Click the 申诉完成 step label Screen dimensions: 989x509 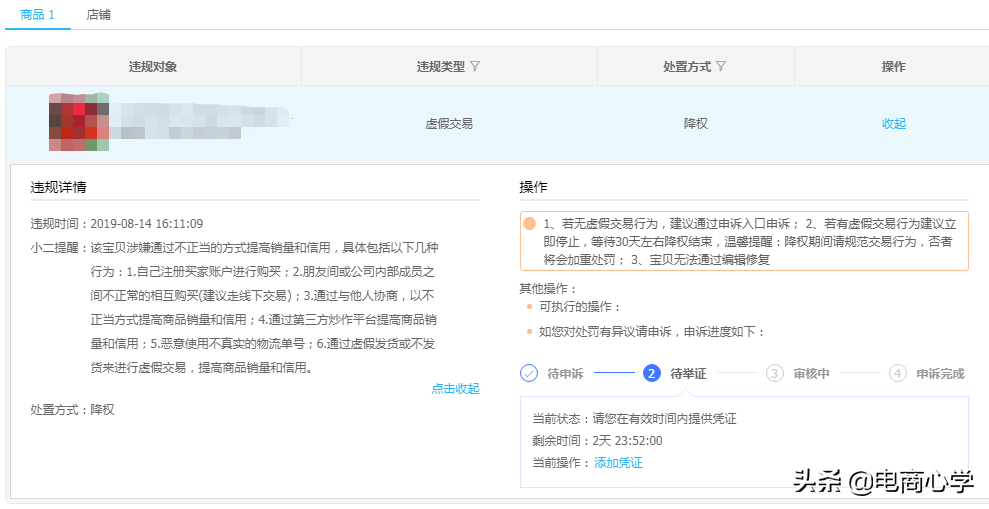(x=940, y=374)
